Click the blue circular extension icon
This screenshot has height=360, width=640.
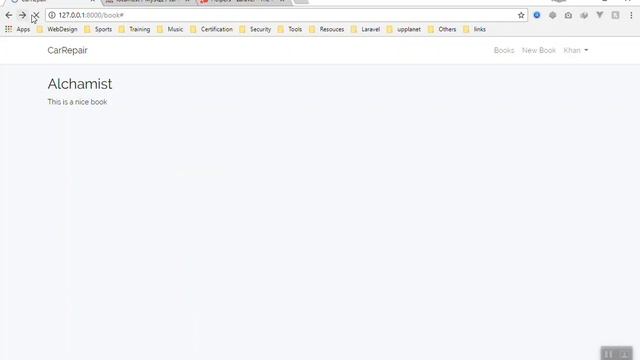(537, 15)
